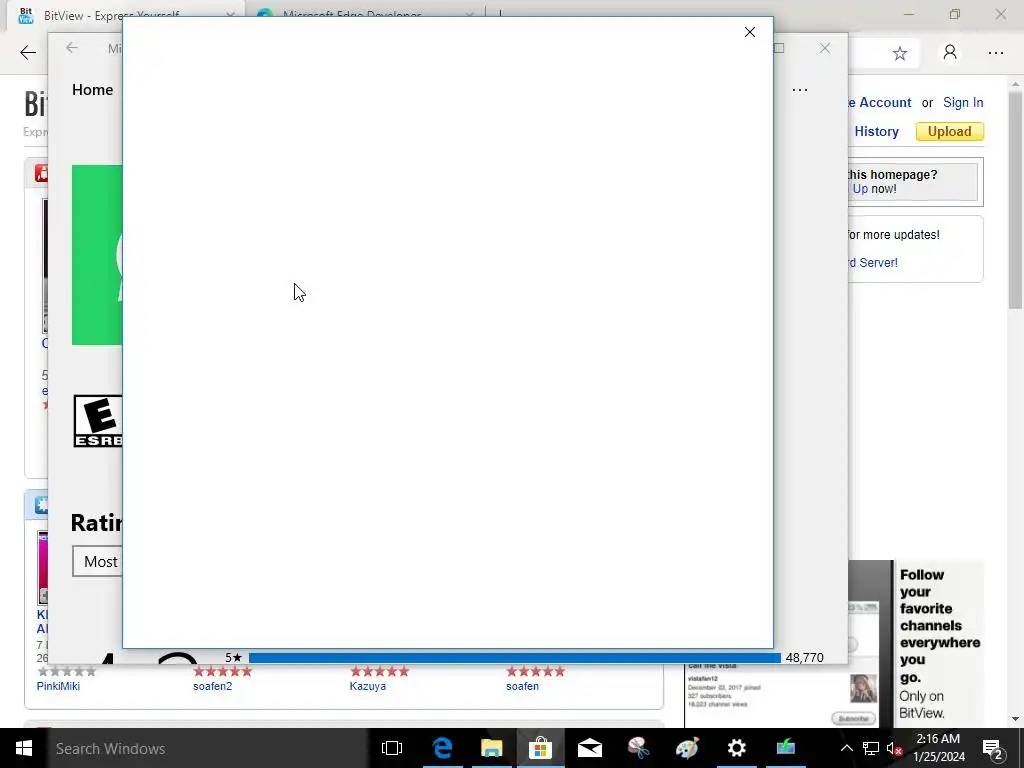Click the star rating above soafen2
Screen dimensions: 1024x768
point(223,671)
